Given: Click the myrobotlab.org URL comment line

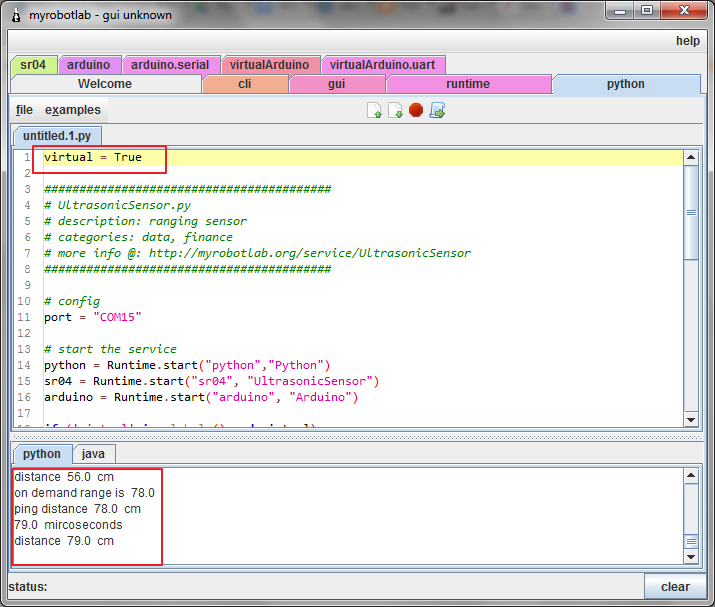Looking at the screenshot, I should coord(258,253).
